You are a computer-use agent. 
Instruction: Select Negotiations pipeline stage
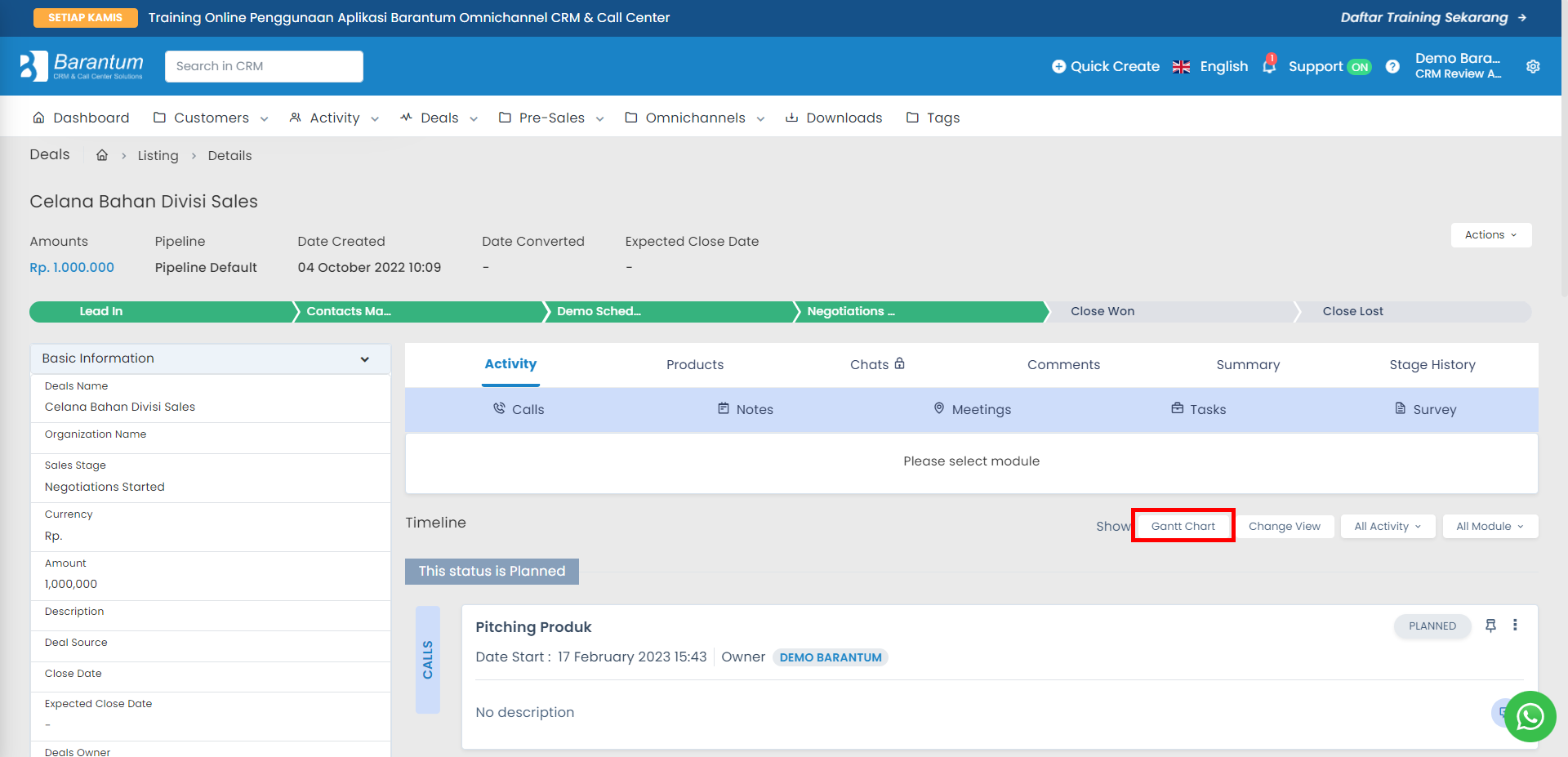click(x=920, y=312)
